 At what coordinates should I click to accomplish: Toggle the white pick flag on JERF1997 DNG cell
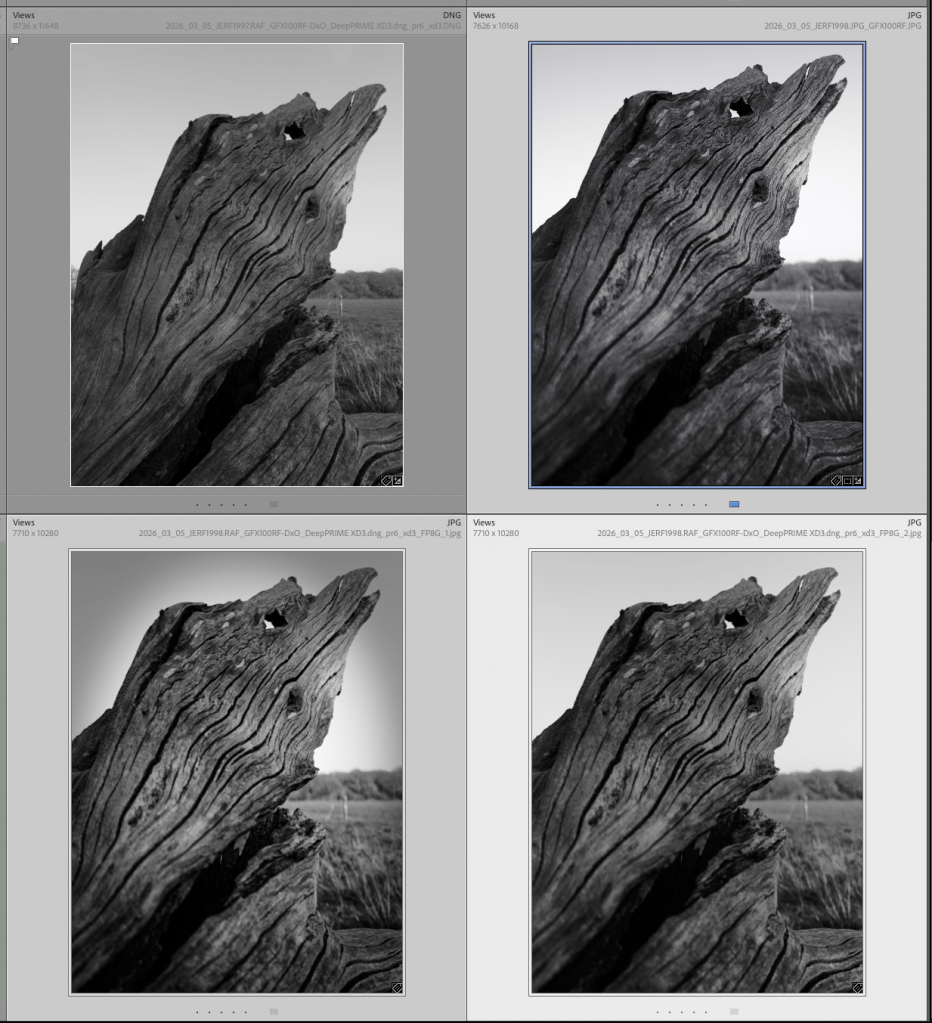coord(15,41)
